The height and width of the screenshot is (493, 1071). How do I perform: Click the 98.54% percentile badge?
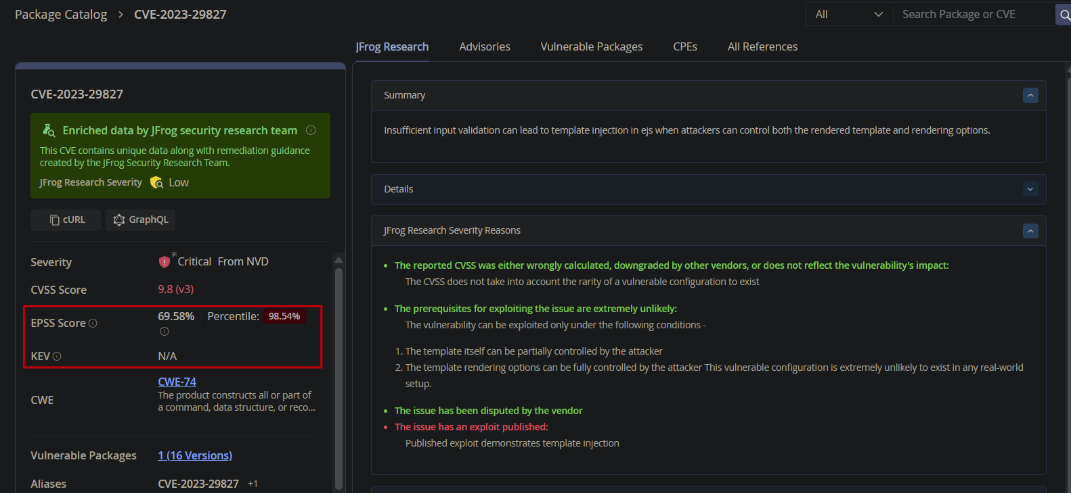pos(284,317)
